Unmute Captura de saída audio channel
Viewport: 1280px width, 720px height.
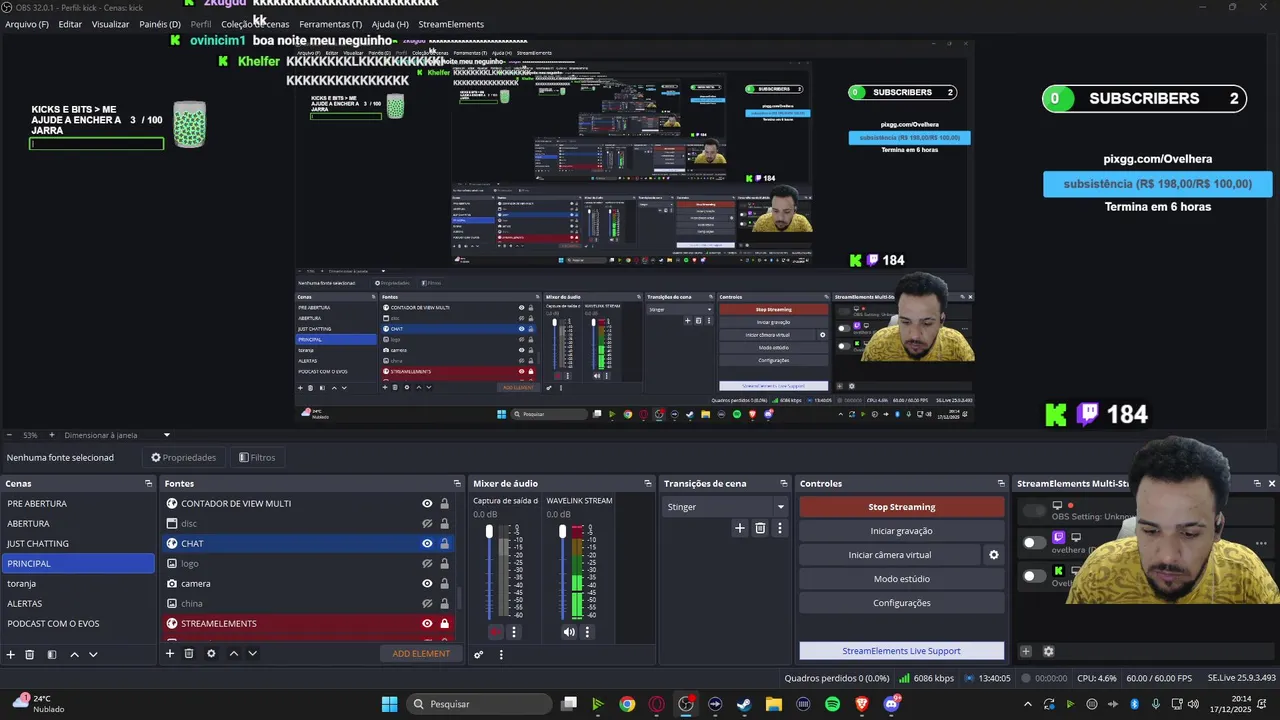[x=496, y=632]
